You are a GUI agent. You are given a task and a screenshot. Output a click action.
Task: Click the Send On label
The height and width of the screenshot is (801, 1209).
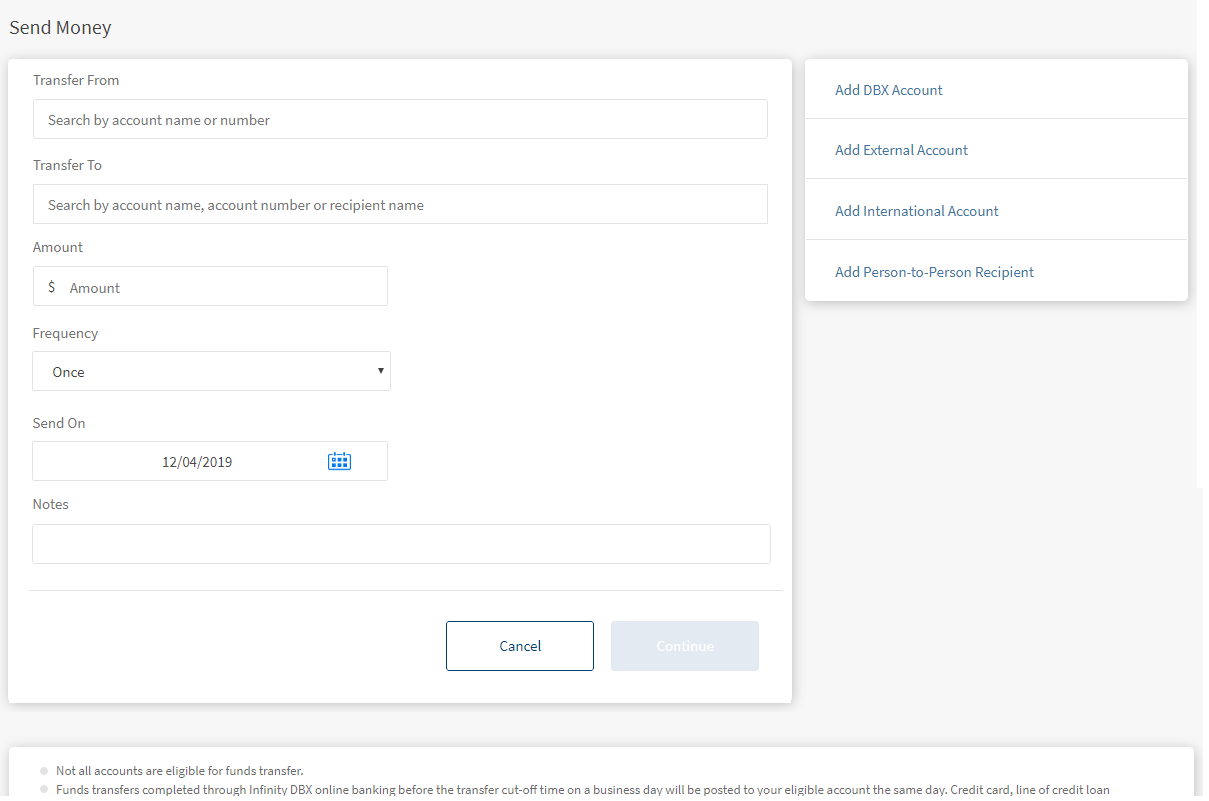(59, 423)
